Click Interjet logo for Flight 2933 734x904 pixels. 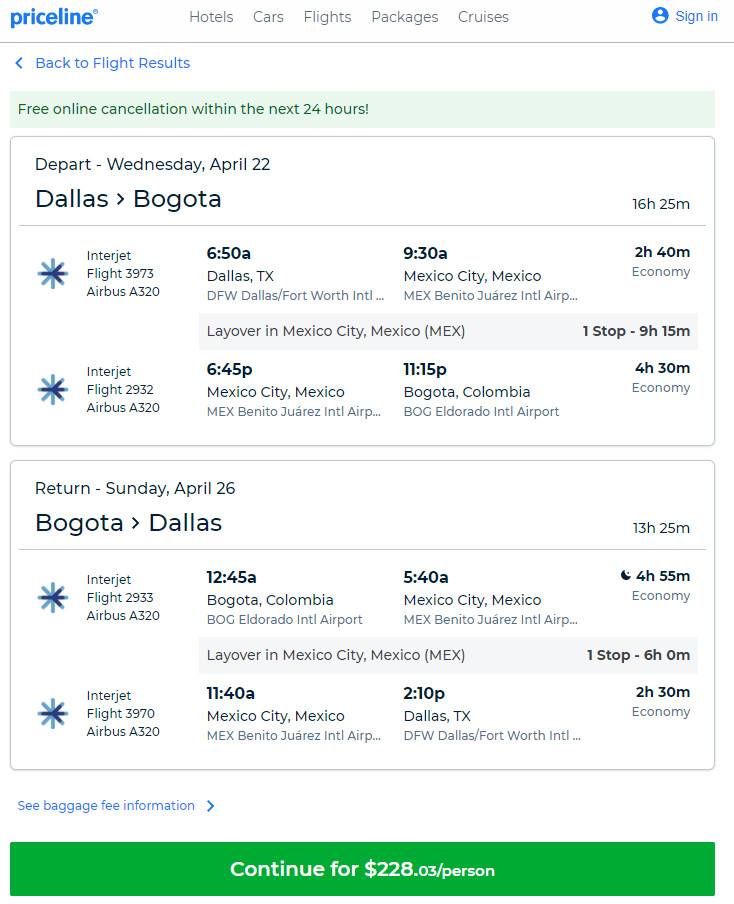click(53, 598)
